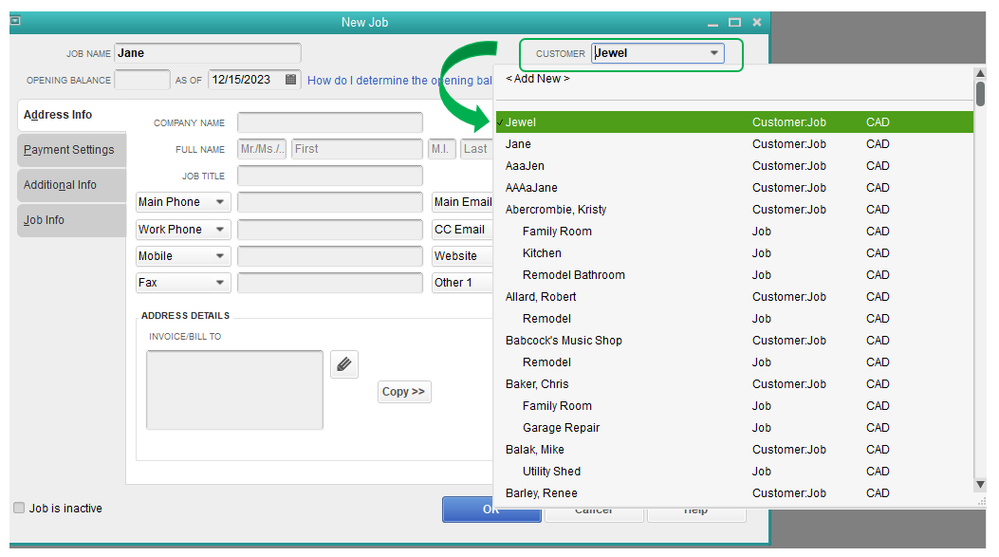
Task: Open the Main Email type dropdown
Action: (463, 202)
